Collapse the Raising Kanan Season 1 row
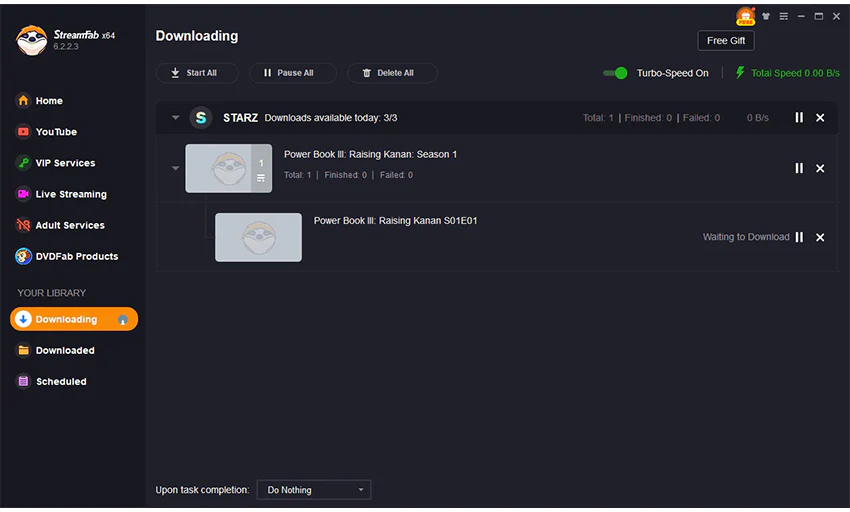 click(175, 168)
